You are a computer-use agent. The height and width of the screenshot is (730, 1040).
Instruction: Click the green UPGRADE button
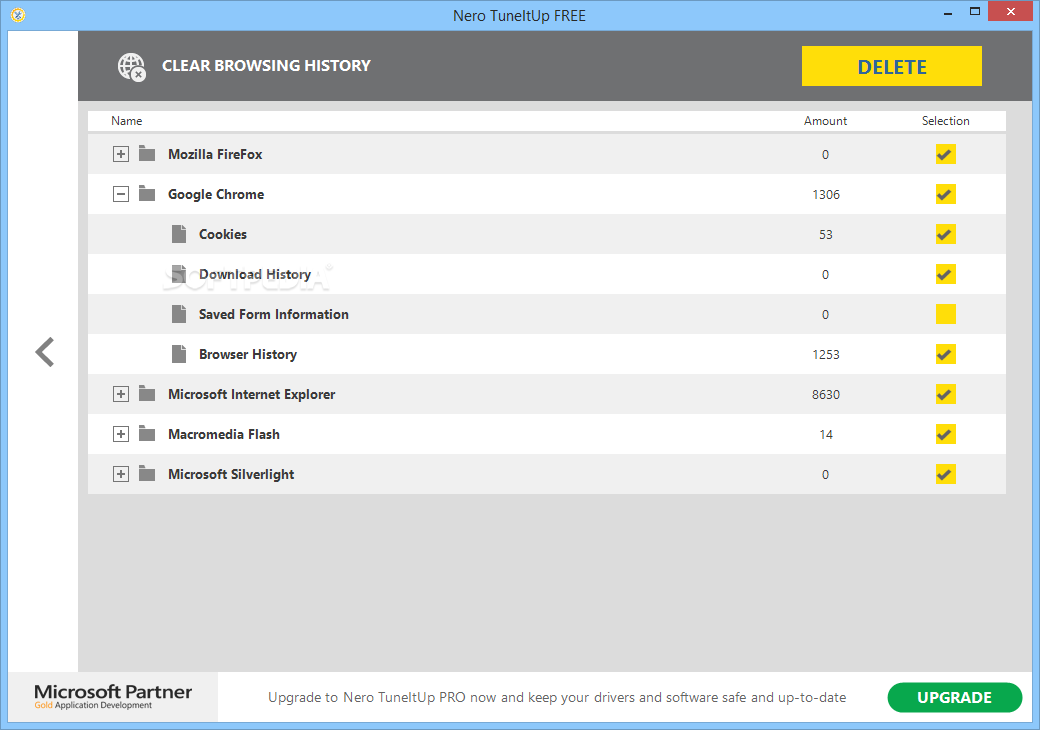(954, 698)
